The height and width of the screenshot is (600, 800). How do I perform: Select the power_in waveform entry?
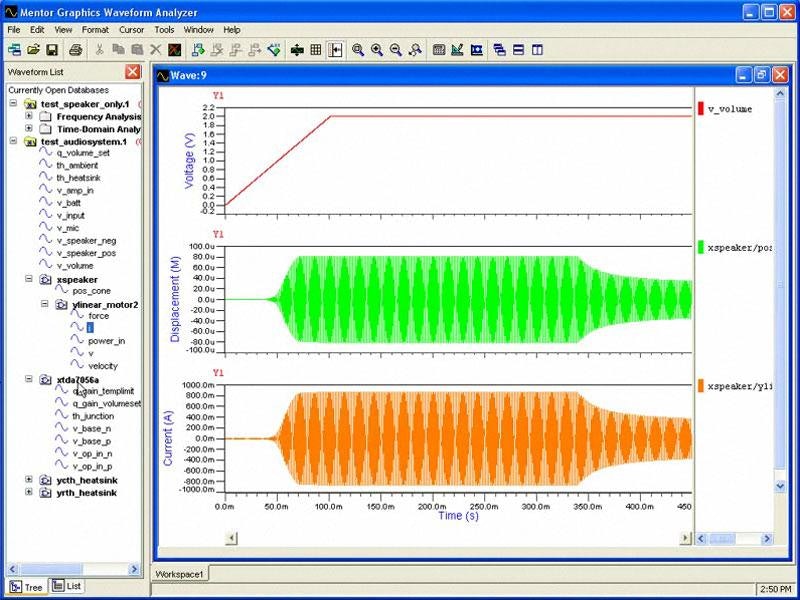point(107,341)
